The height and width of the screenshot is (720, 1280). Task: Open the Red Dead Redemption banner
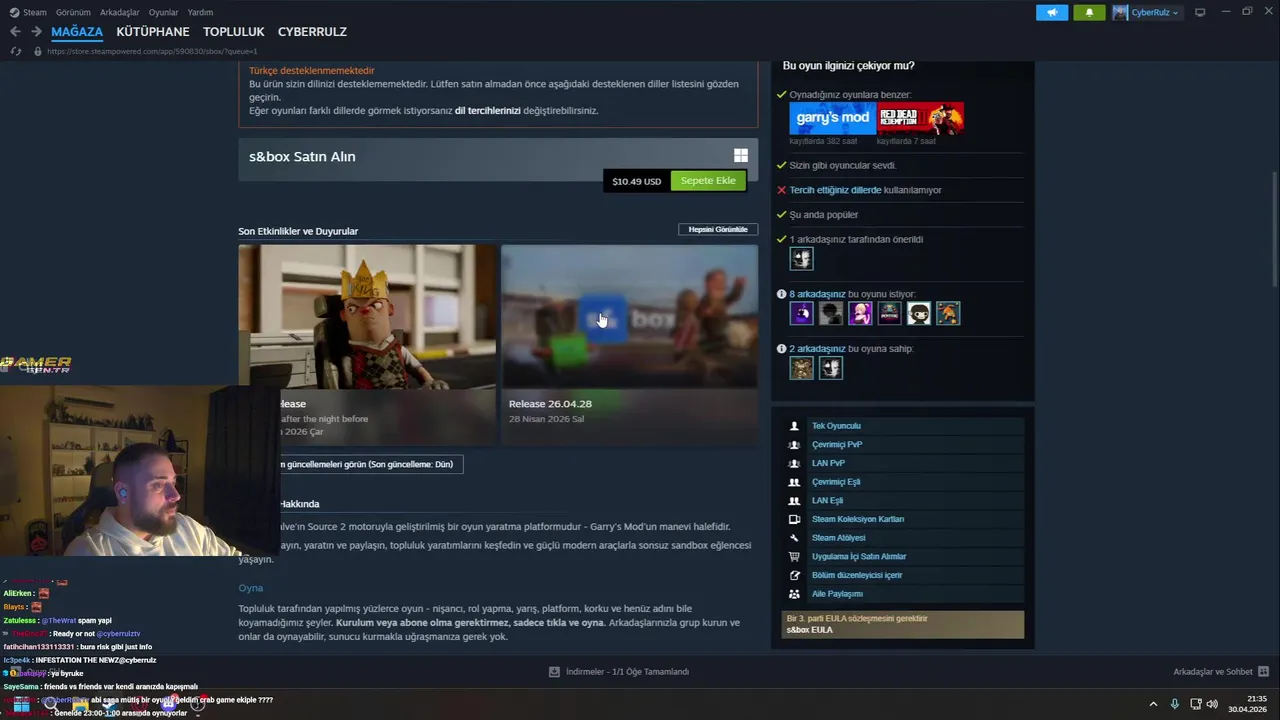tap(921, 118)
